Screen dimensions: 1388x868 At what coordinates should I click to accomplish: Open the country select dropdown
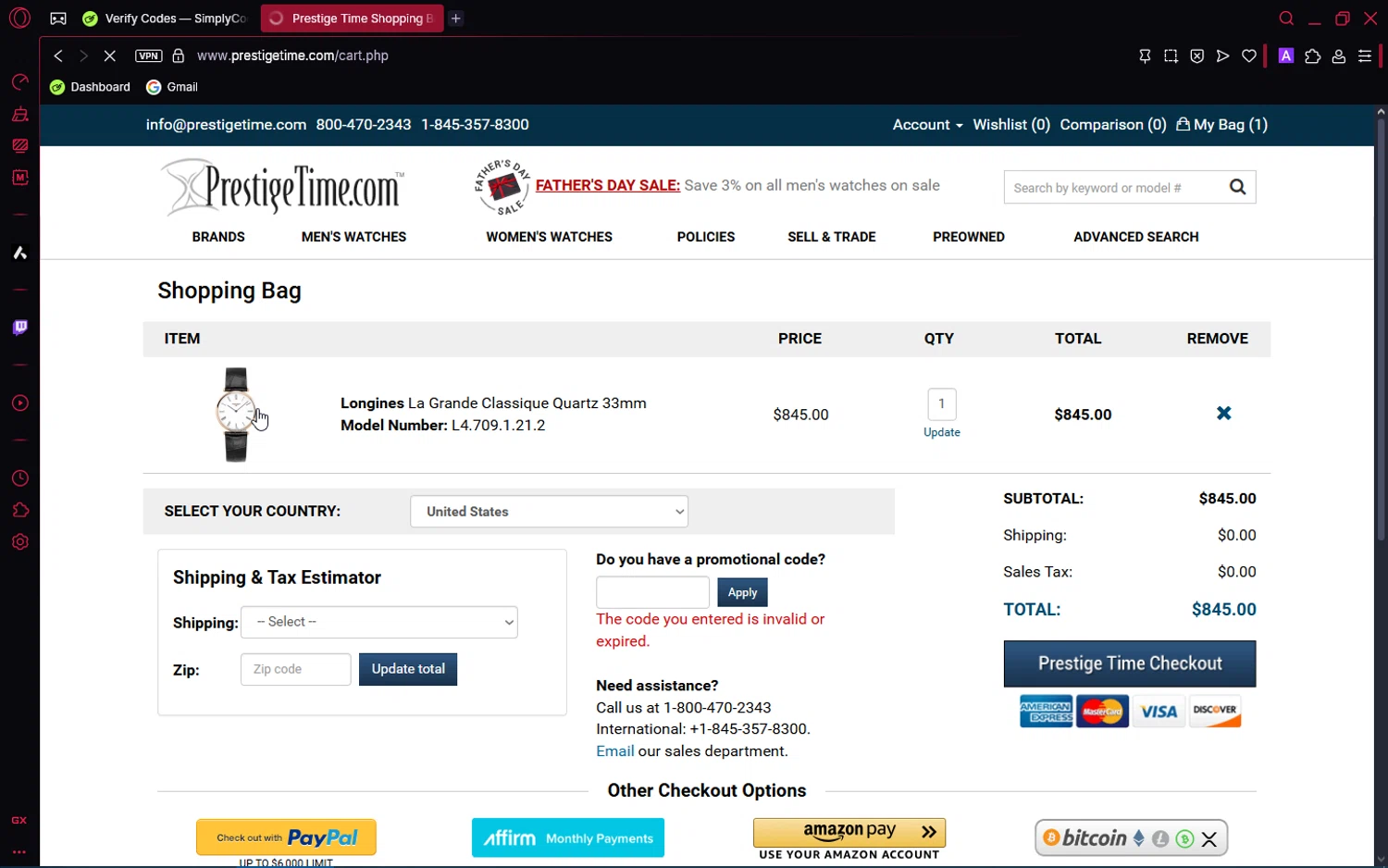pos(550,512)
